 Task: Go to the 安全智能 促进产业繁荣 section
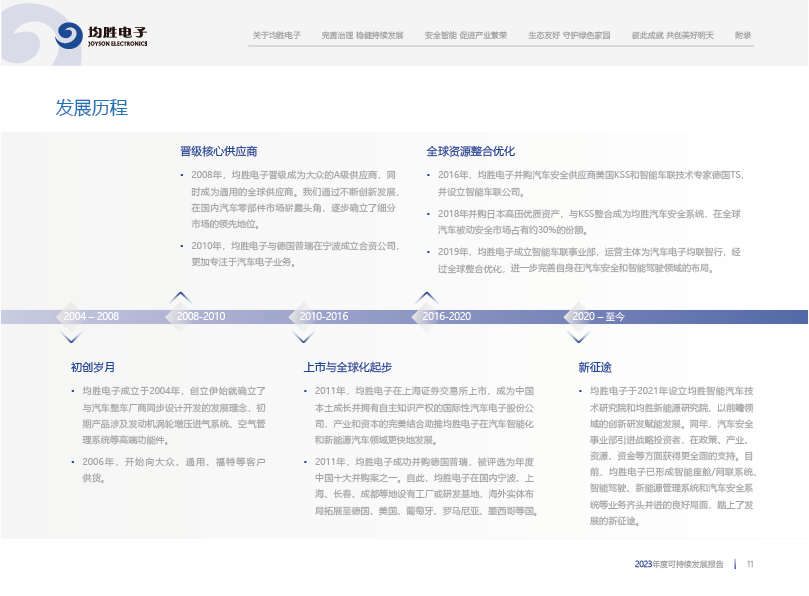[465, 35]
